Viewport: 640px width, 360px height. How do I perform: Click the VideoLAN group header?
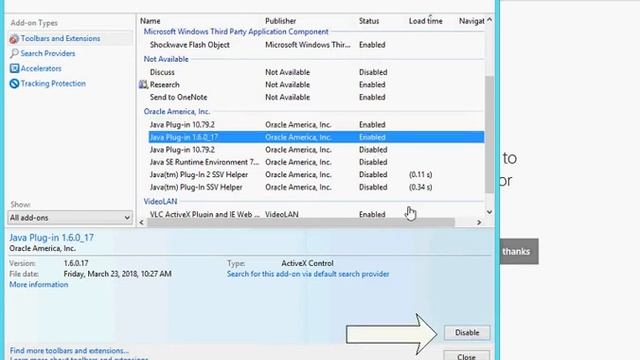pos(160,202)
